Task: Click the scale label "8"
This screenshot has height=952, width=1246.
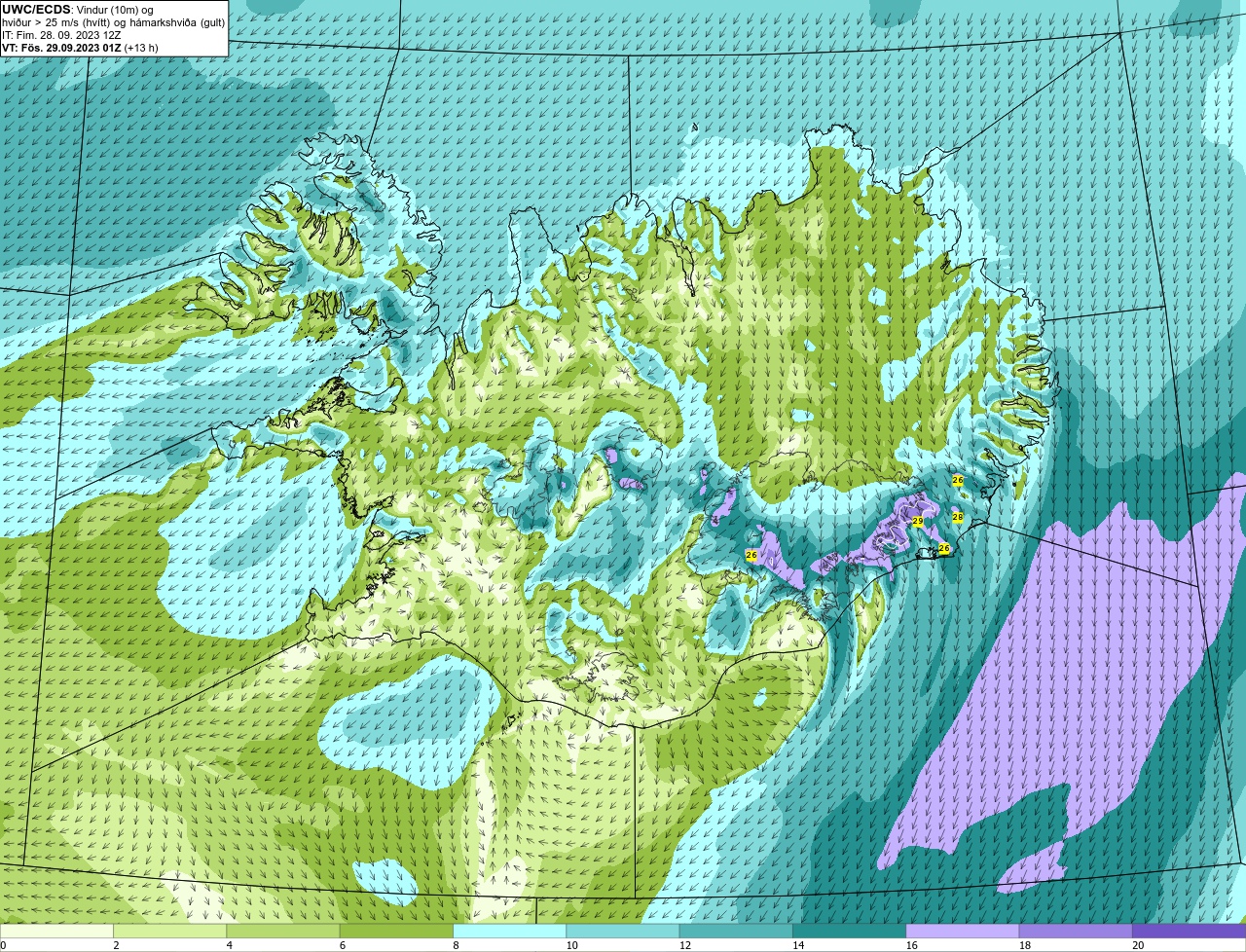Action: pyautogui.click(x=456, y=945)
